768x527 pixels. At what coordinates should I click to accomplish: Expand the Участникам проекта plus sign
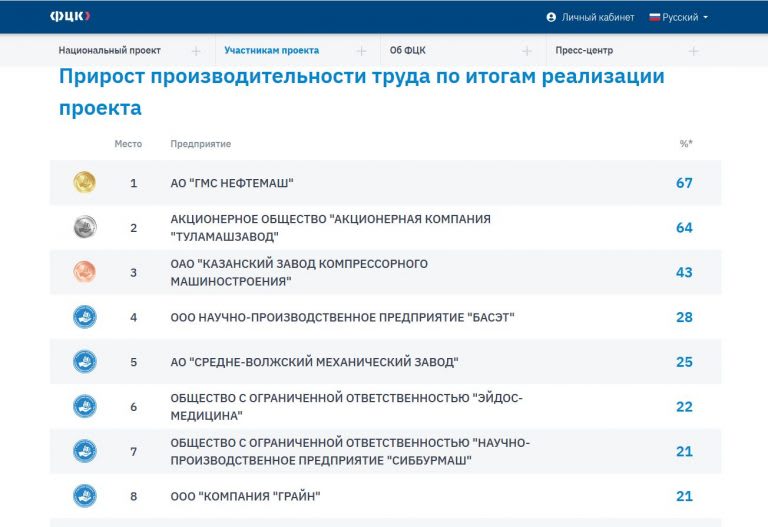[361, 51]
